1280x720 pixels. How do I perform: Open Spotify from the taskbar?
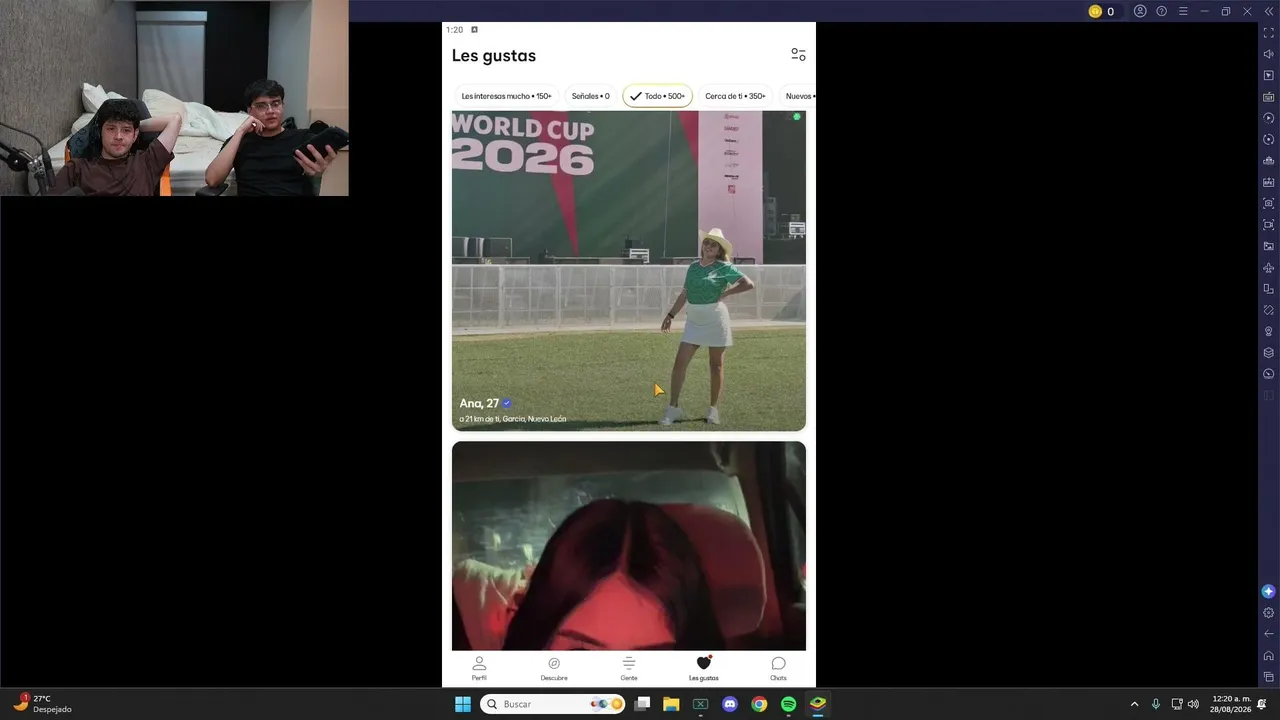click(788, 704)
